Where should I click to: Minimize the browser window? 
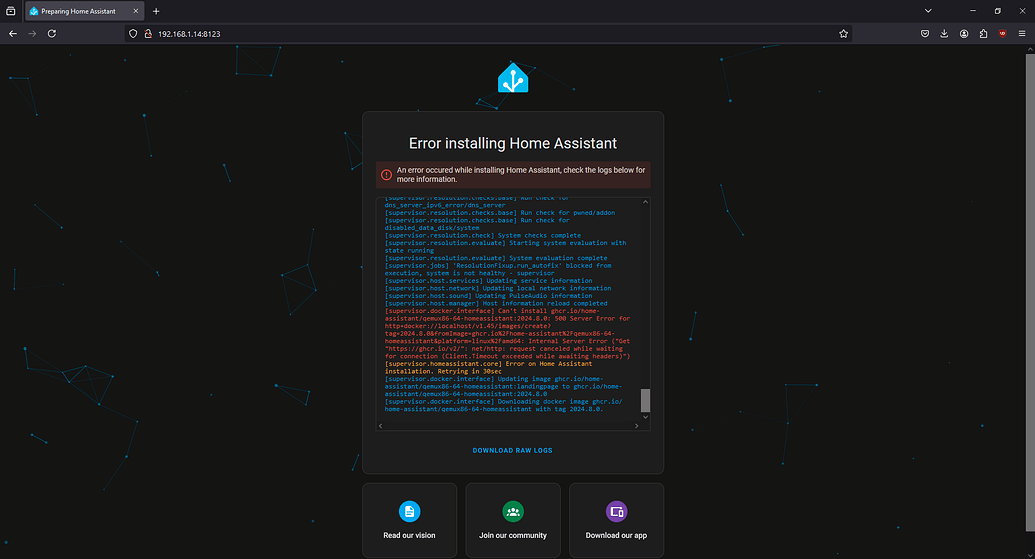click(973, 11)
